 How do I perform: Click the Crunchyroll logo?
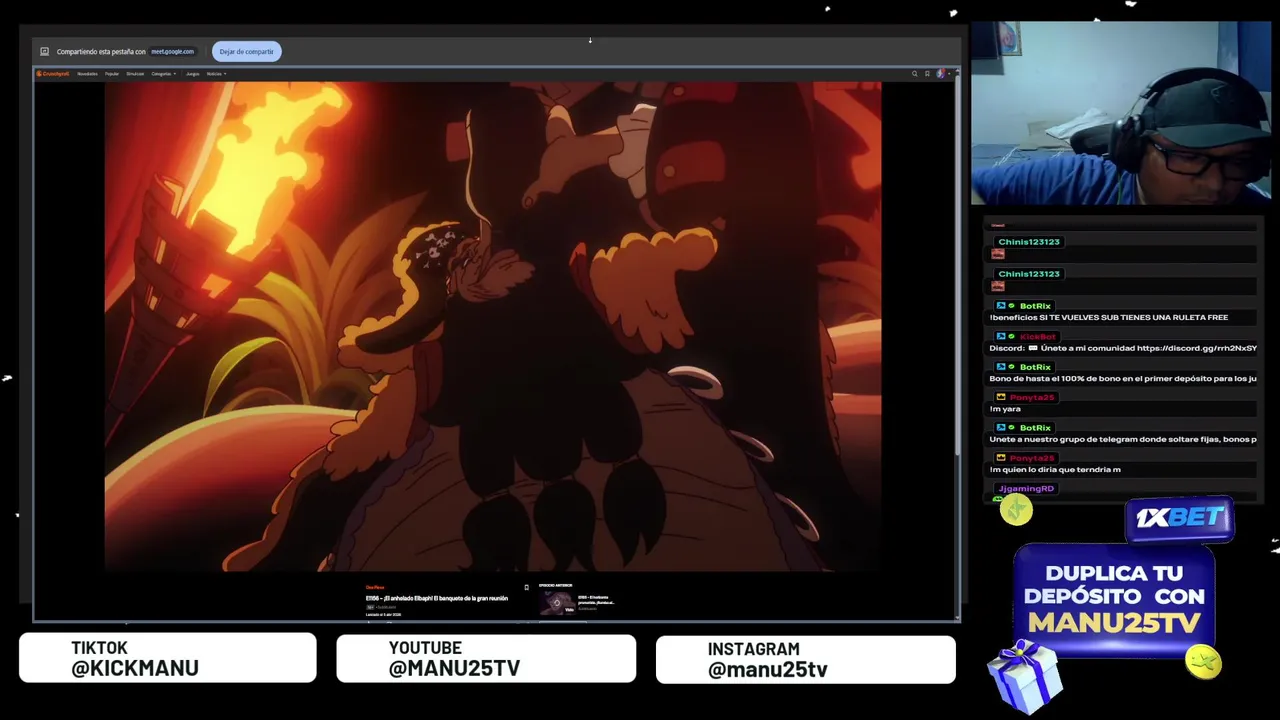click(53, 73)
